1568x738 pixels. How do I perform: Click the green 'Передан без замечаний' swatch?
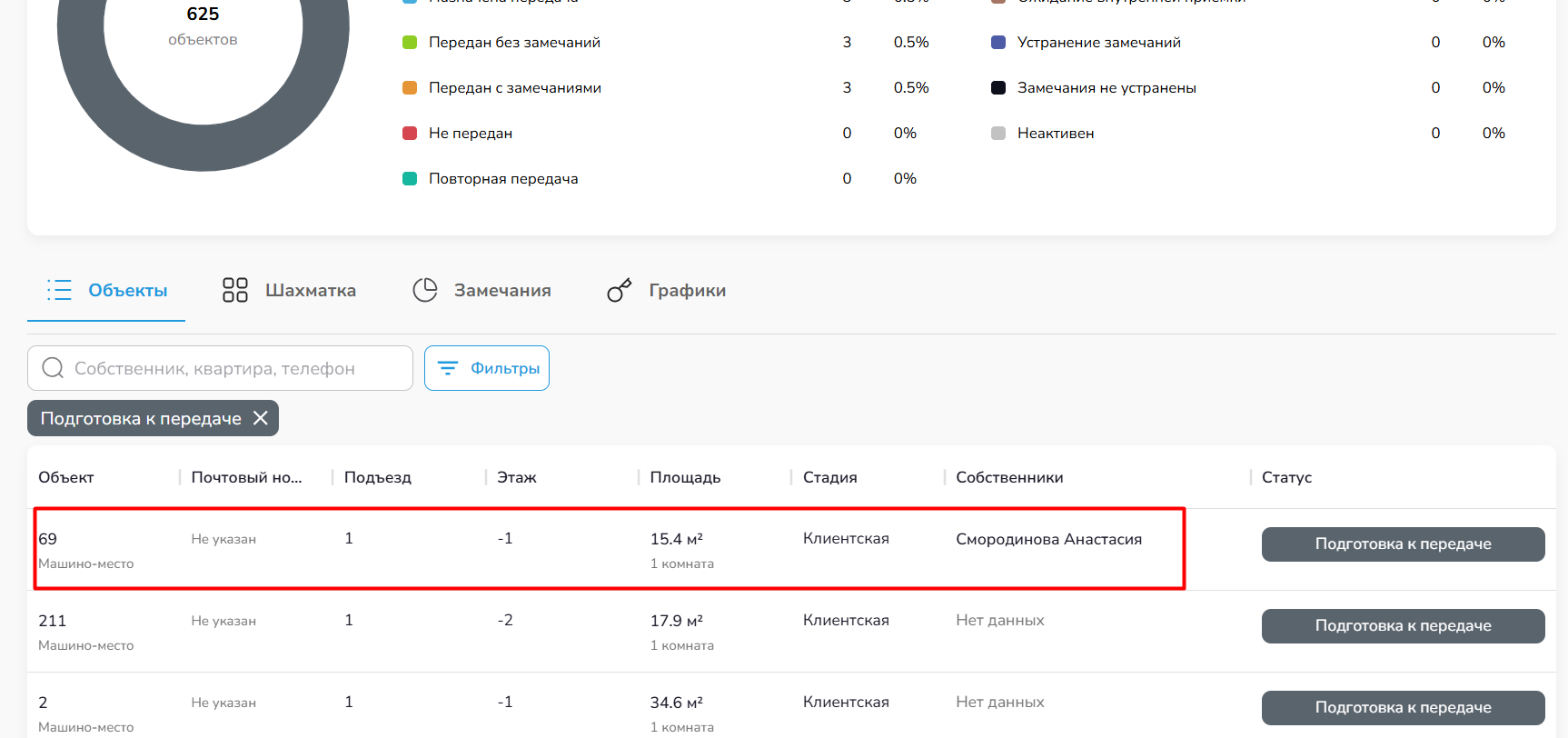click(410, 43)
